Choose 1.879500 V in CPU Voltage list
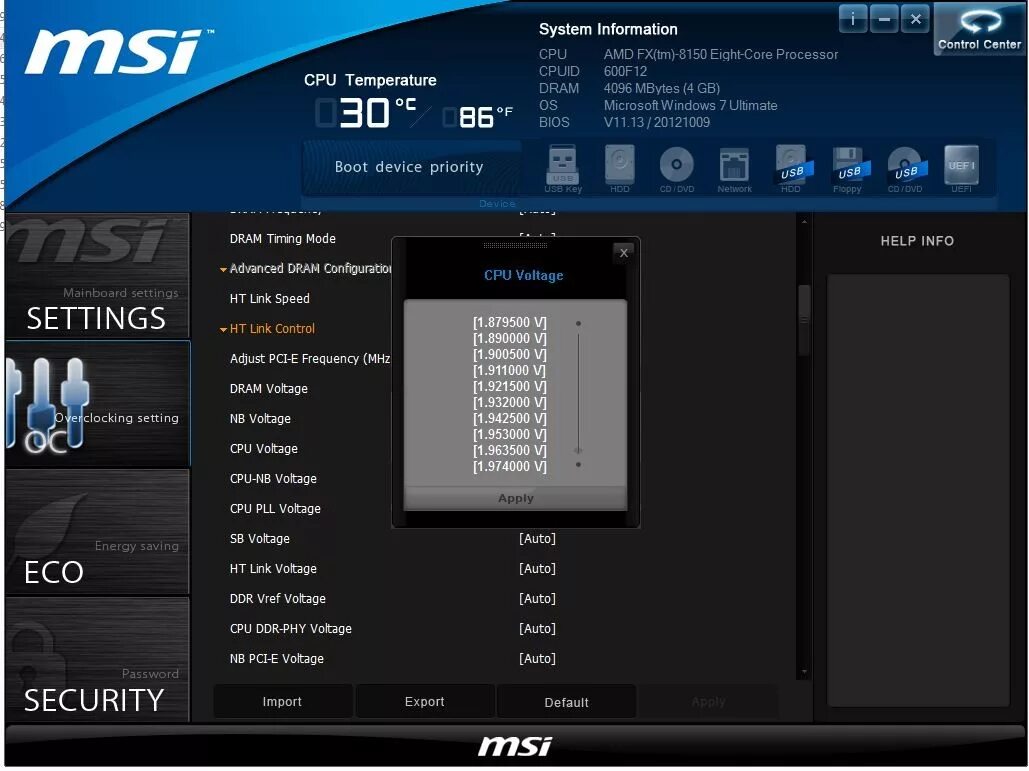This screenshot has width=1029, height=771. coord(510,322)
